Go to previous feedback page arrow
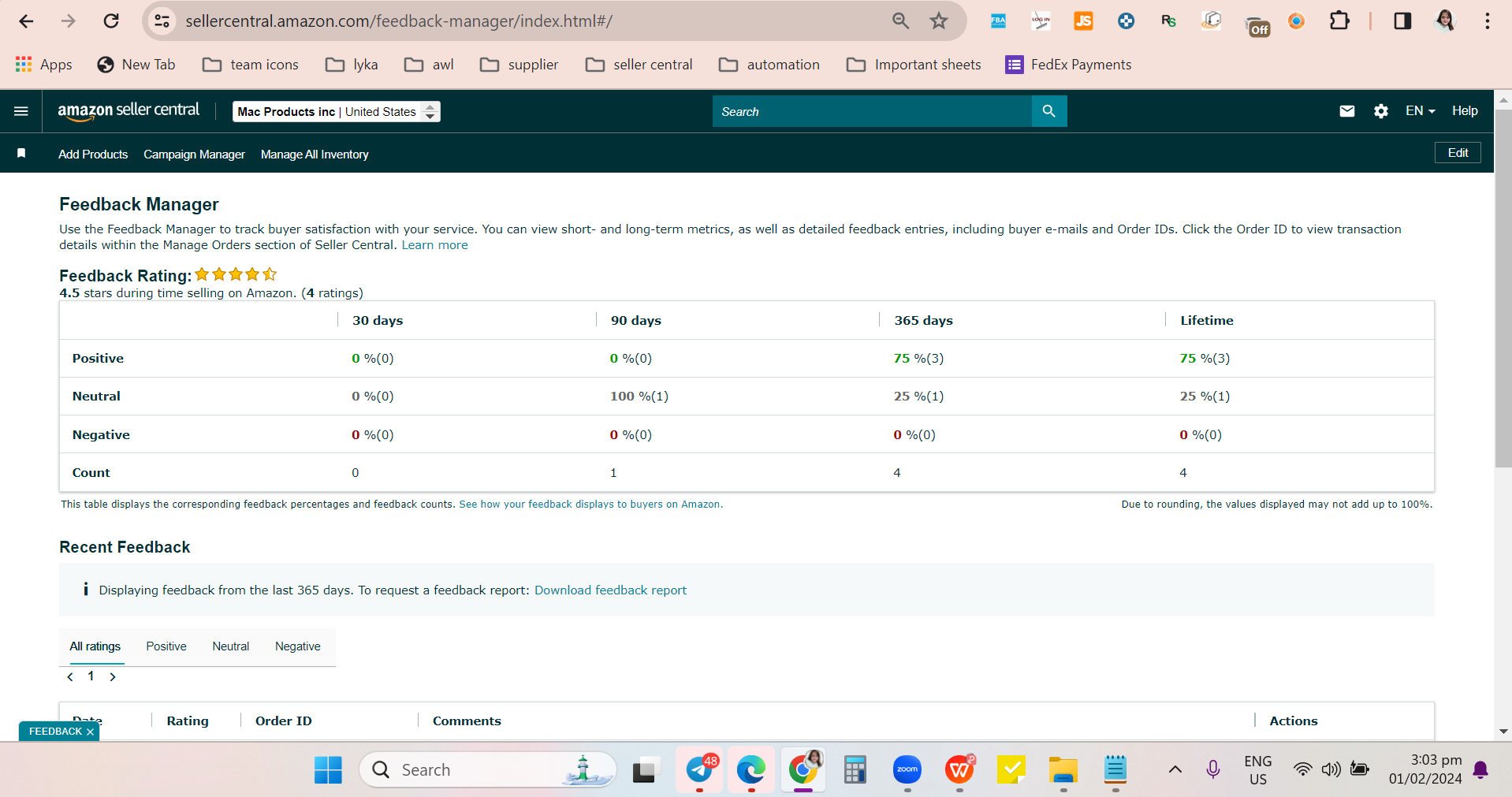 tap(70, 677)
